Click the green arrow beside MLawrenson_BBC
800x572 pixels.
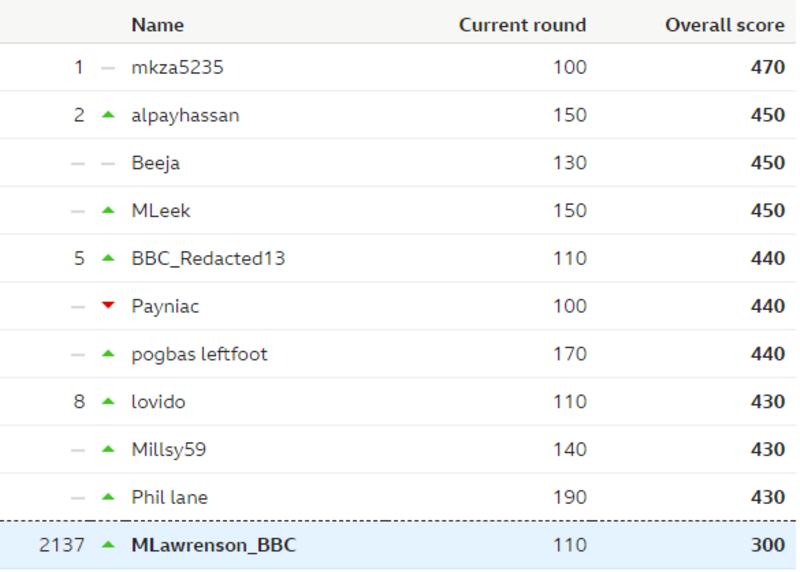tap(108, 545)
